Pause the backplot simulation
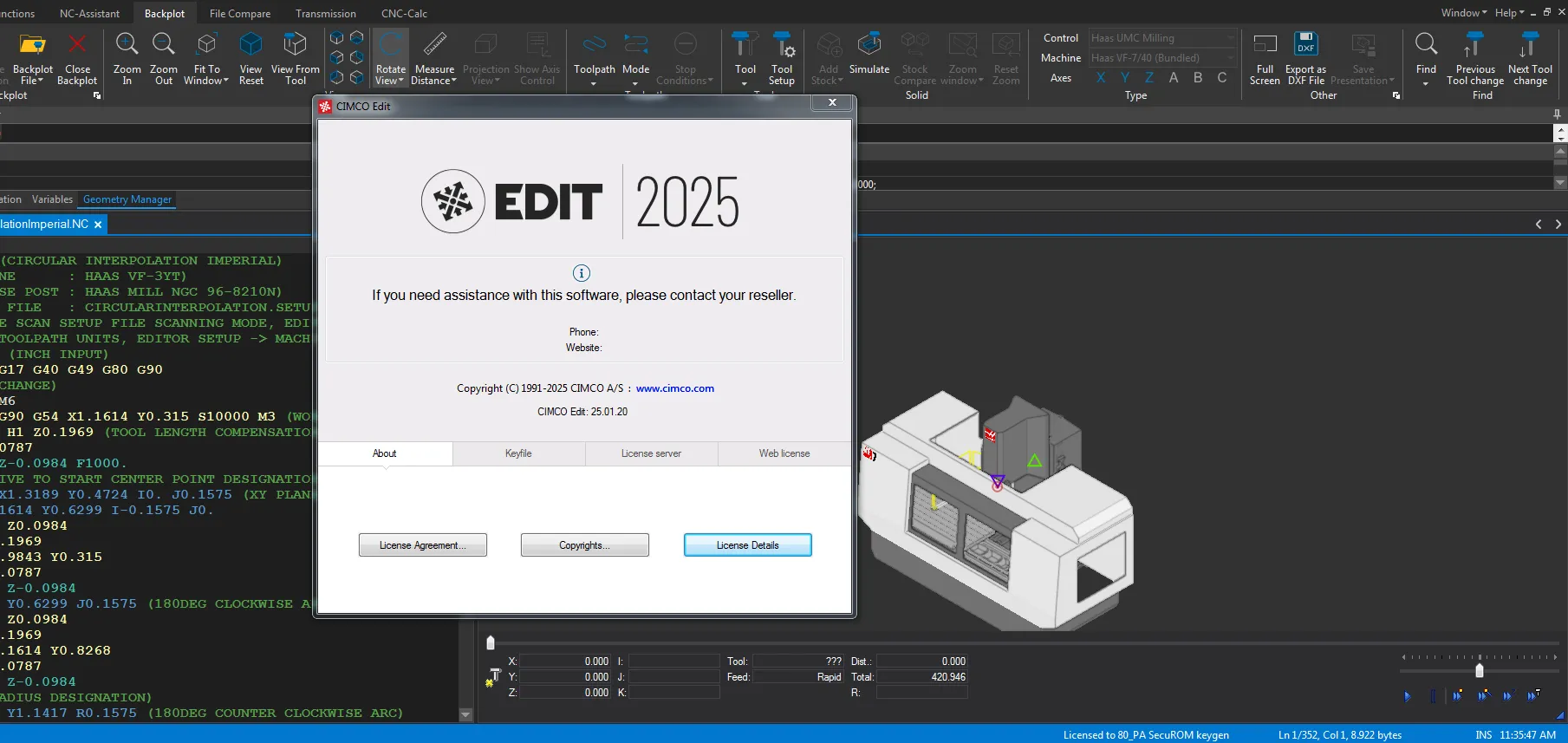The width and height of the screenshot is (1568, 743). tap(1432, 695)
